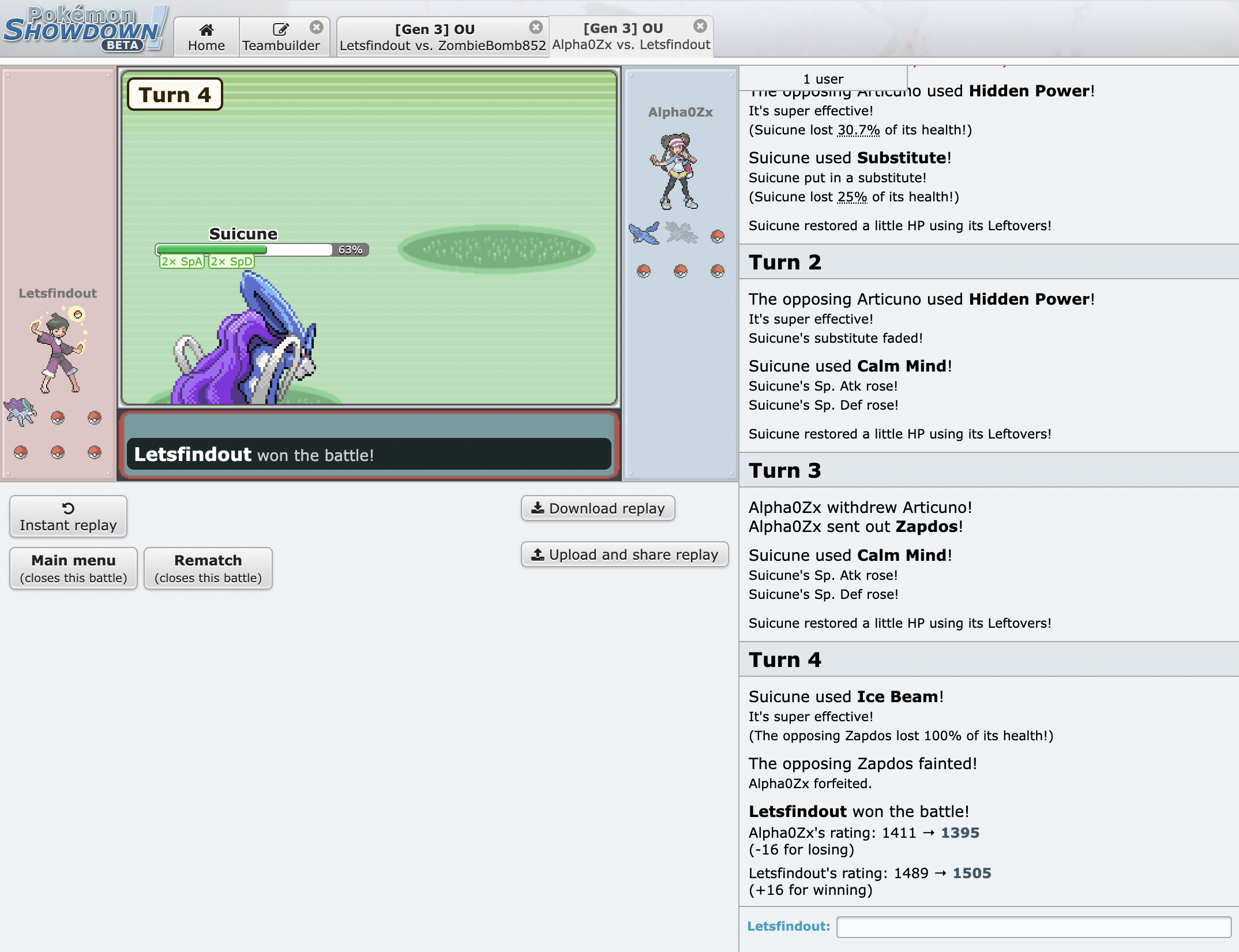Click 'Suicune used Ice Beam!' log line
Viewport: 1239px width, 952px height.
[846, 696]
